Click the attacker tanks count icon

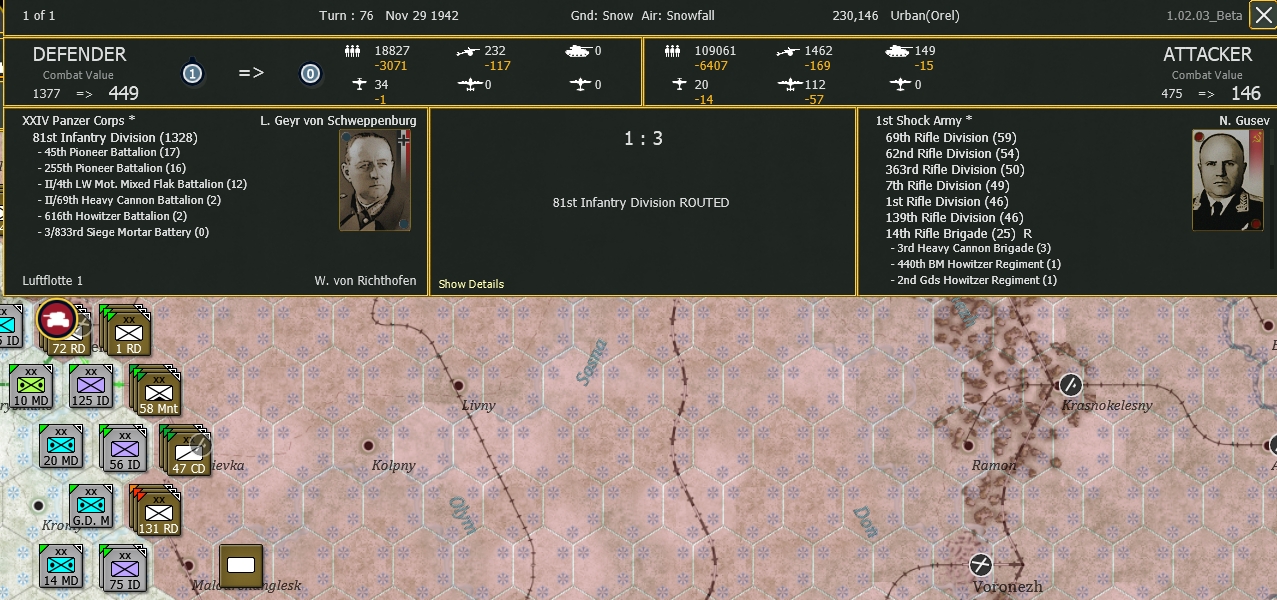[897, 51]
